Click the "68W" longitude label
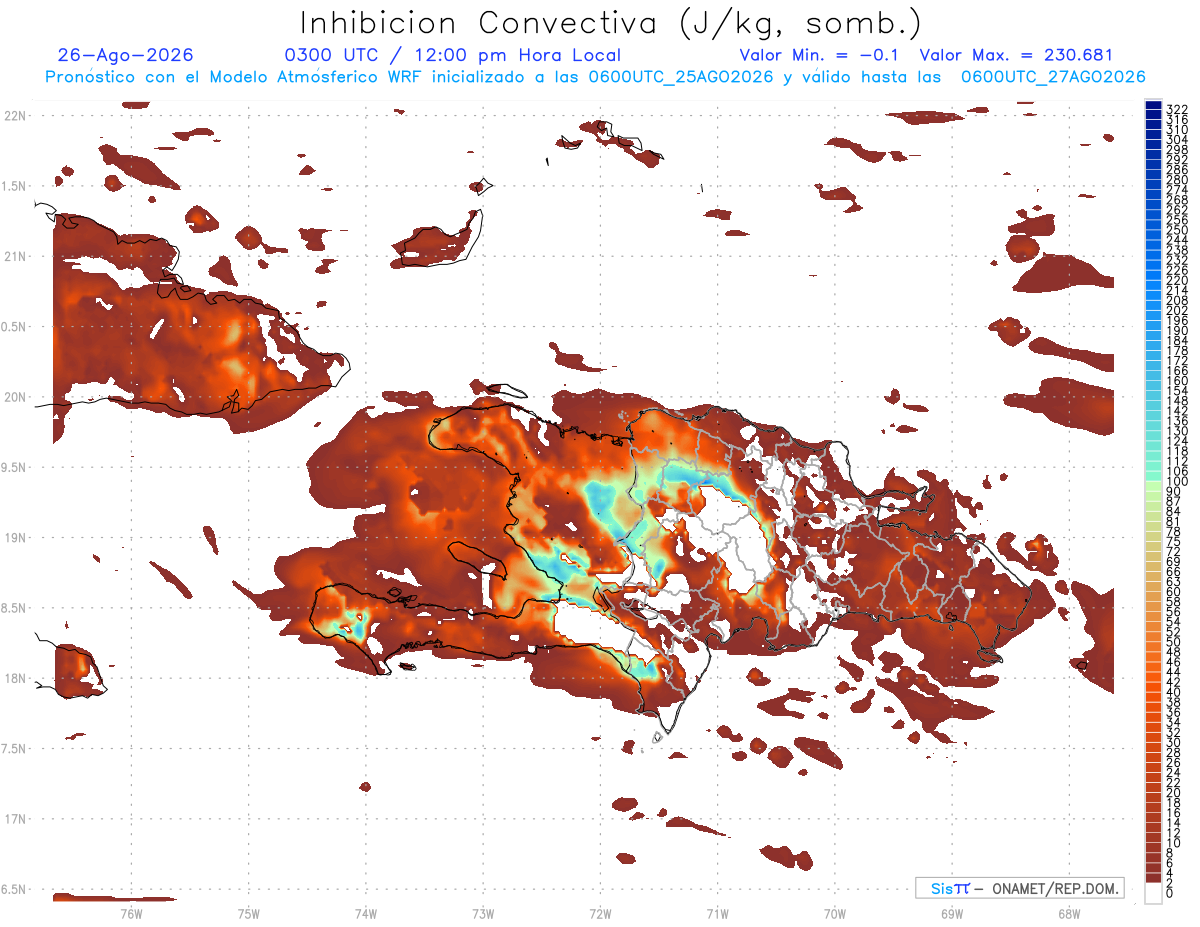The width and height of the screenshot is (1200, 927). click(x=1069, y=913)
